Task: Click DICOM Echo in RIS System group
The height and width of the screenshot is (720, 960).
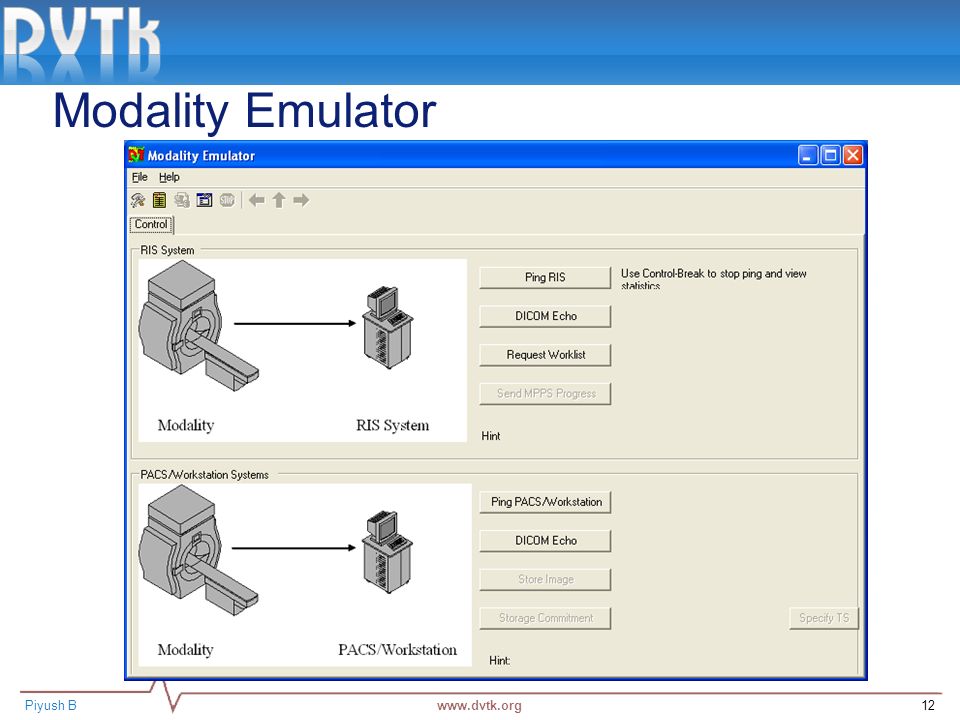Action: point(545,316)
